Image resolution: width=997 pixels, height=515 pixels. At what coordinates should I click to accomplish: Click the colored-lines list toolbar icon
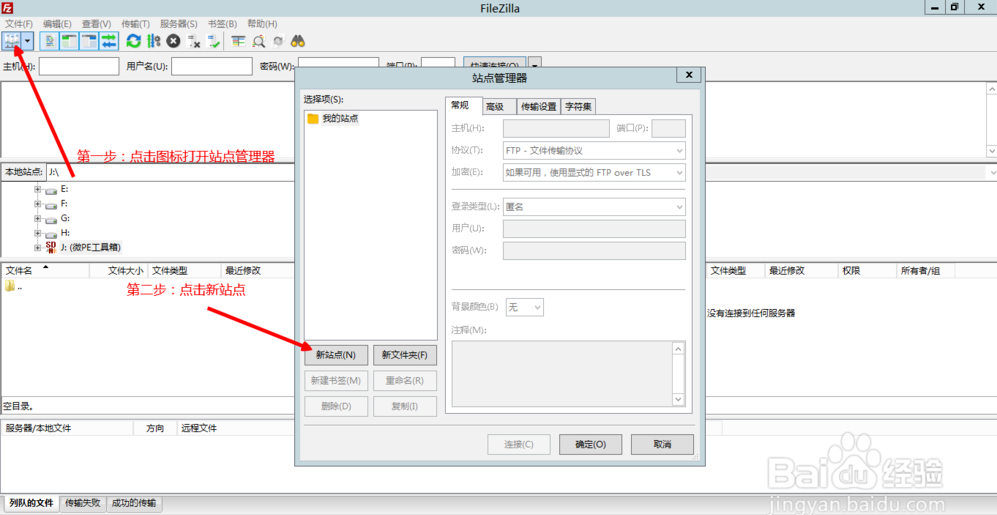click(x=238, y=41)
